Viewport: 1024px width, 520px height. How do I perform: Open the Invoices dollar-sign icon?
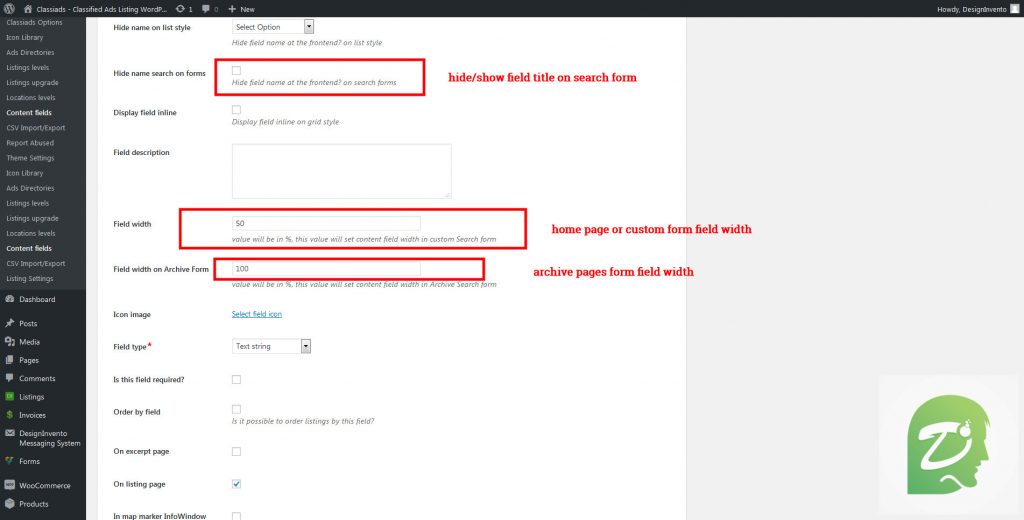(x=9, y=415)
